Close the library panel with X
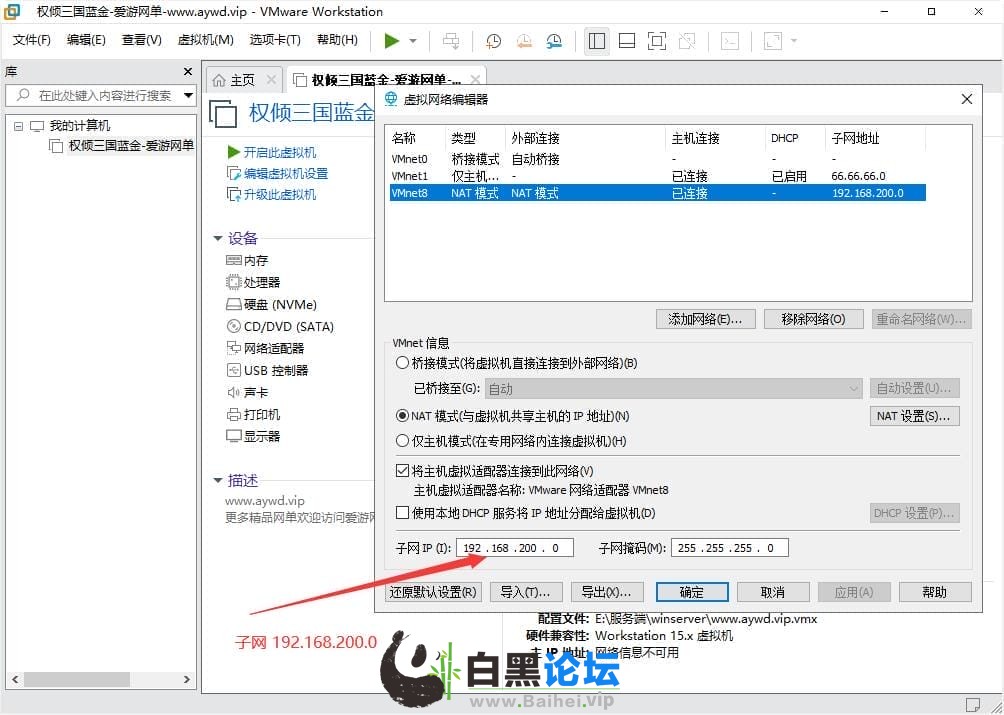 point(188,72)
